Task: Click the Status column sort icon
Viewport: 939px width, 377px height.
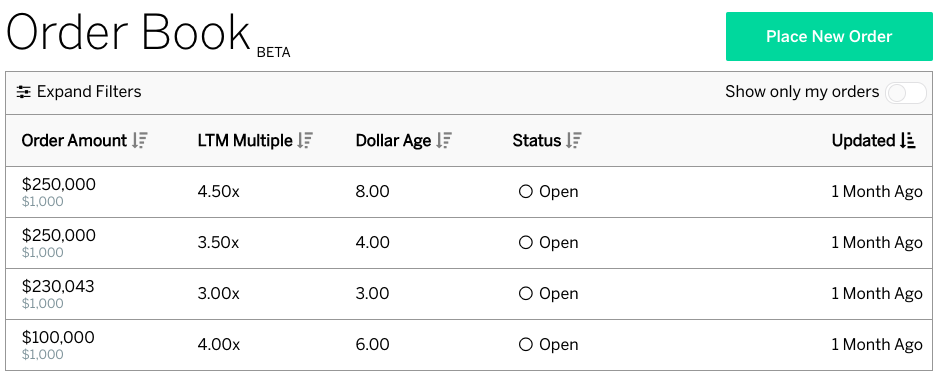Action: tap(574, 141)
